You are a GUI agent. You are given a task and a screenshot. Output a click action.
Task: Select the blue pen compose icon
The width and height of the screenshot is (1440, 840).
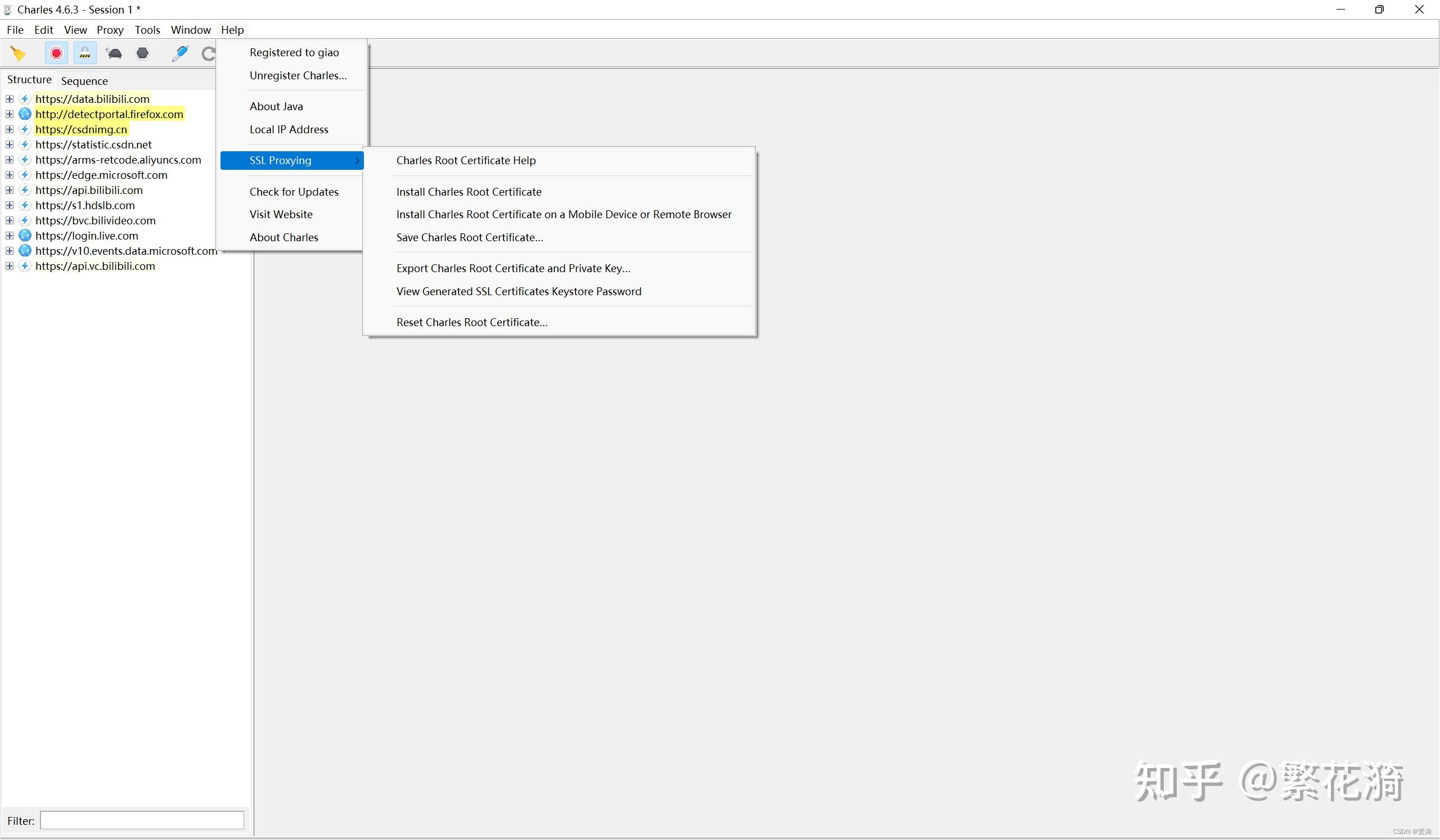point(180,53)
